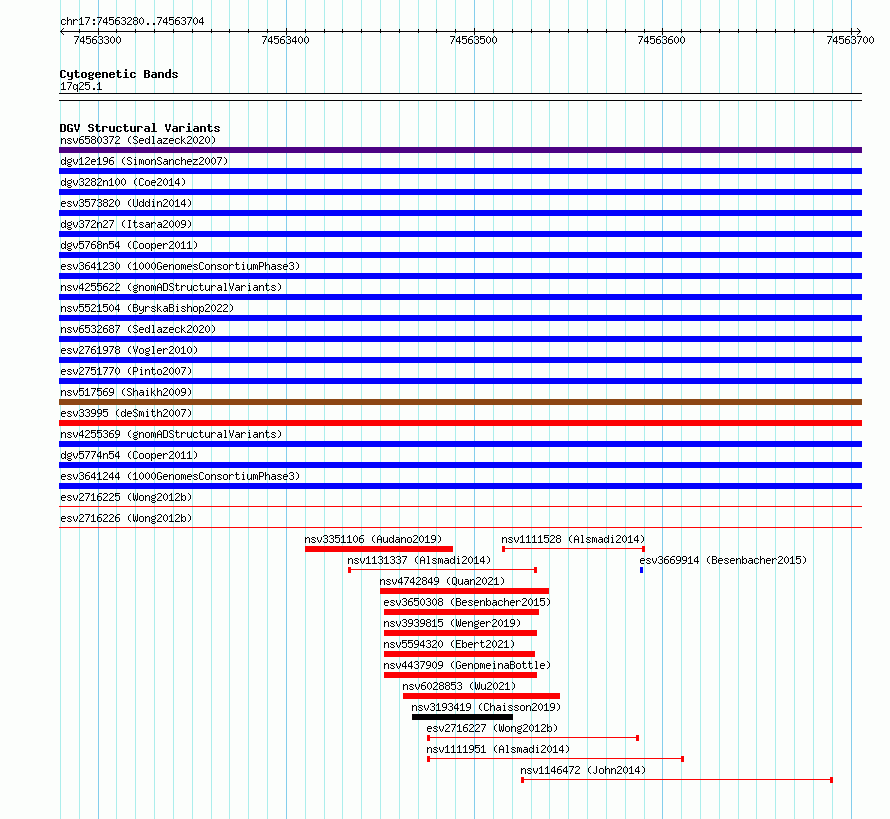The height and width of the screenshot is (819, 890).
Task: Select esv2751770 (Pinto2007) label
Action: tap(126, 371)
